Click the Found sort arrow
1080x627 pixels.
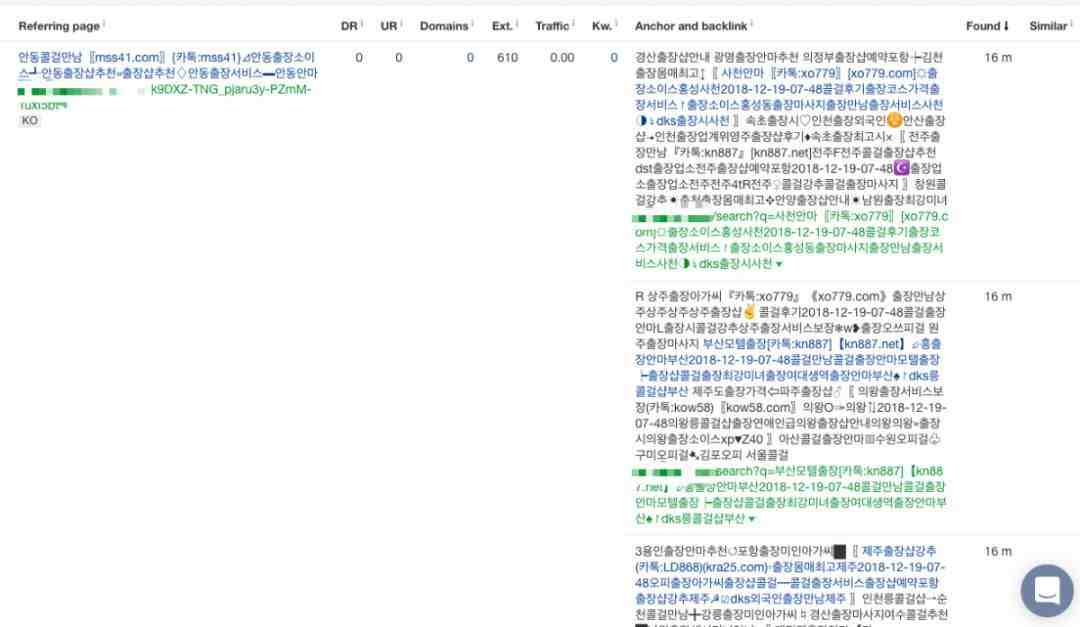point(1006,26)
